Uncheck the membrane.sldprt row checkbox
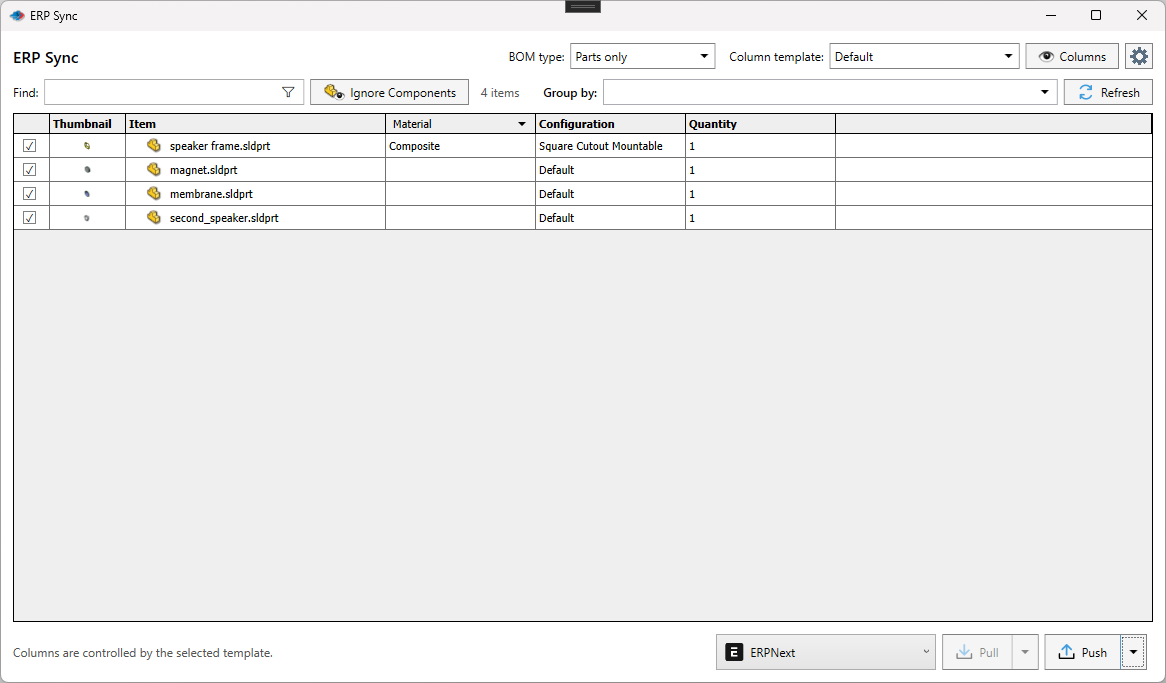The height and width of the screenshot is (683, 1166). [x=30, y=193]
